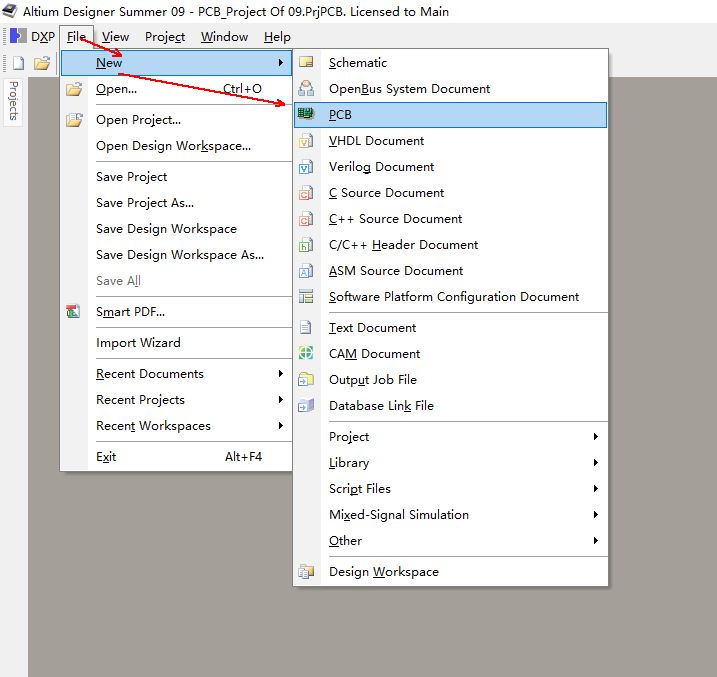Choose Open... in File menu
The image size is (717, 677).
coord(176,89)
